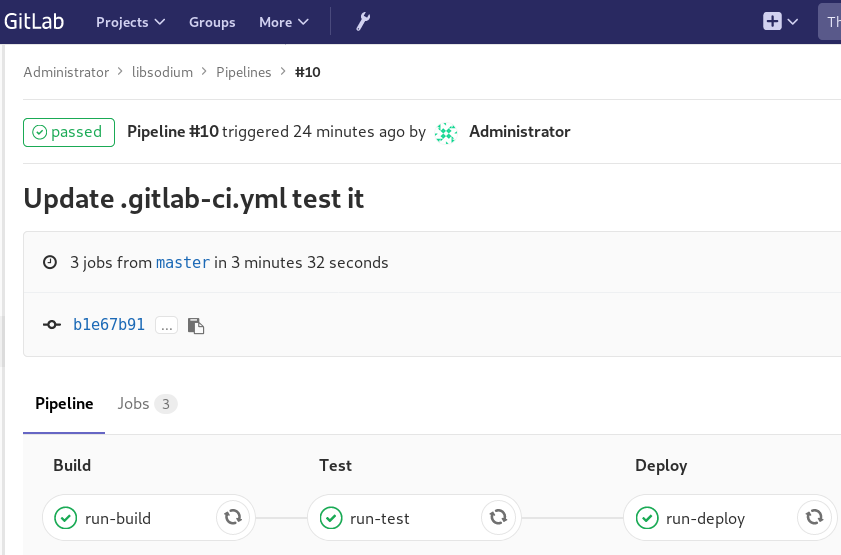Retry the run-deploy job
Image resolution: width=841 pixels, height=555 pixels.
pos(814,517)
